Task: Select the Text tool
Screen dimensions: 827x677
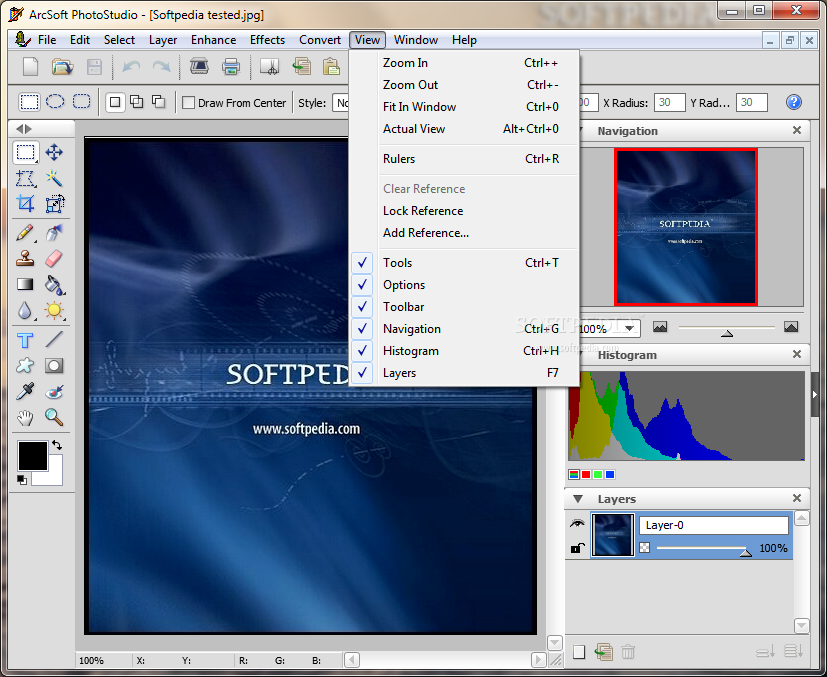Action: [25, 340]
